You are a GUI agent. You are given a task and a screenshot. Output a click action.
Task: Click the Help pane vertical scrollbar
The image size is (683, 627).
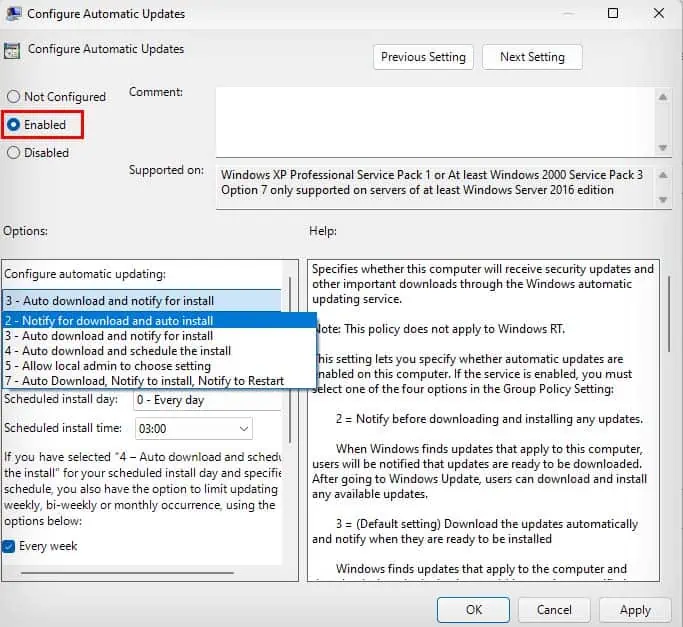coord(670,314)
